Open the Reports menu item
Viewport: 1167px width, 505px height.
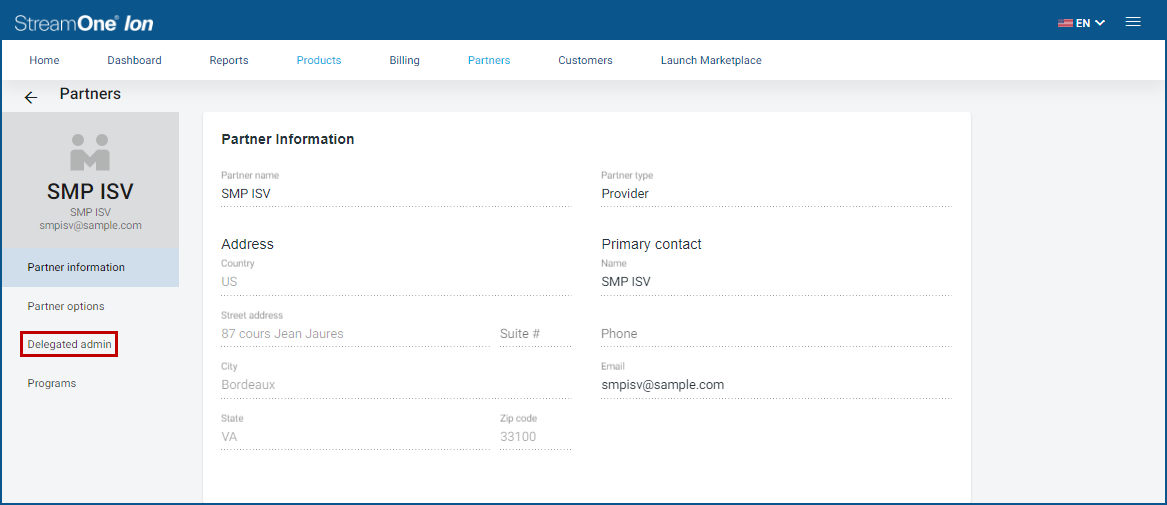(229, 60)
